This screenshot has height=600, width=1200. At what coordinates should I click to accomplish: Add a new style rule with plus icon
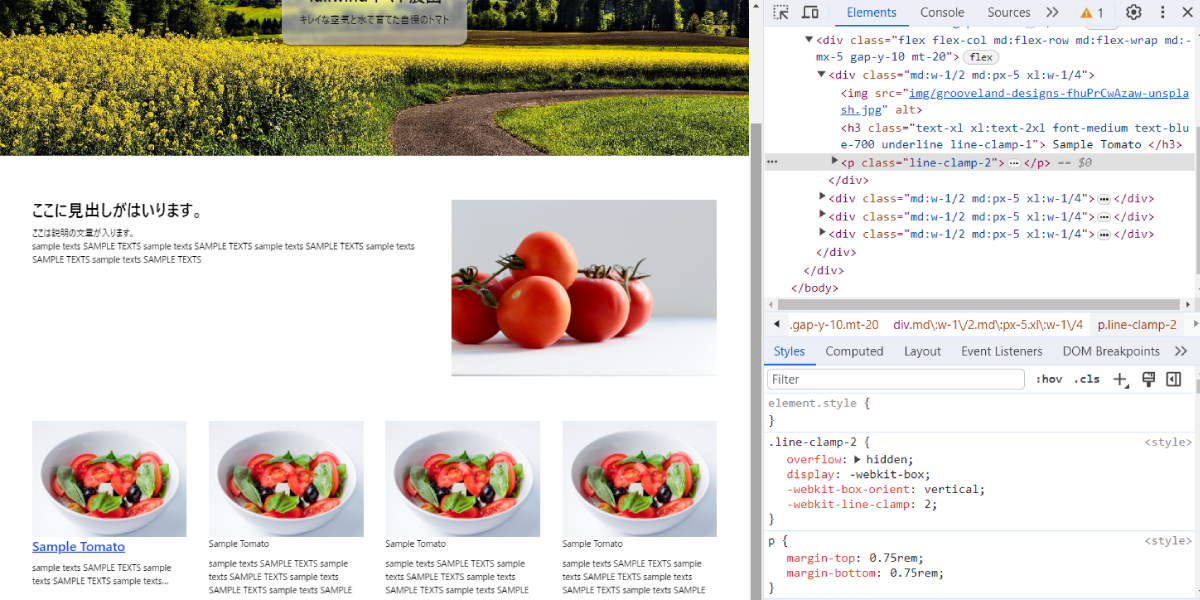1120,380
